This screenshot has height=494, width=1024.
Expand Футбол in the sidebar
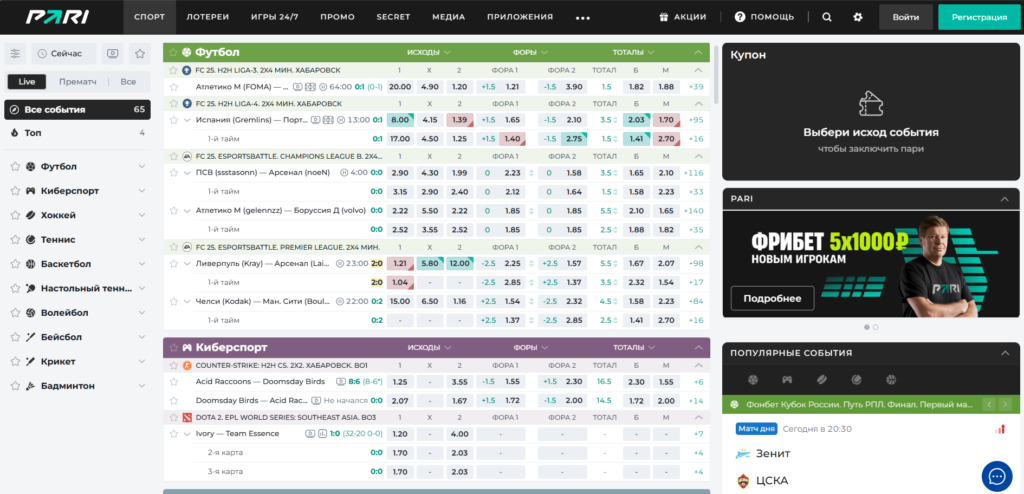[x=142, y=167]
